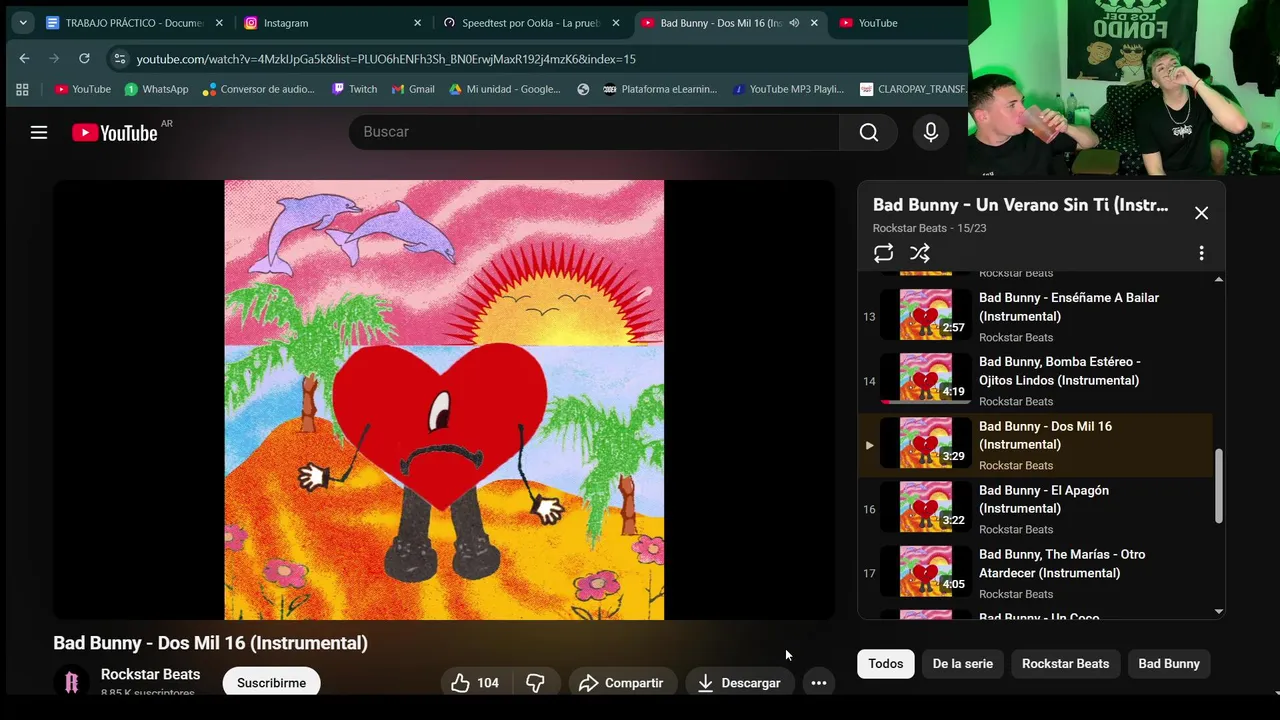
Task: Open Rockstar Beats channel avatar
Action: [71, 682]
